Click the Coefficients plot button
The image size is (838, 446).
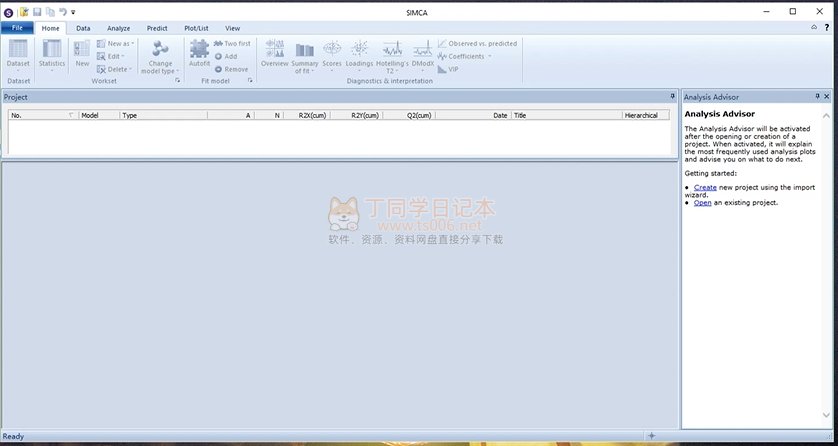pyautogui.click(x=461, y=57)
